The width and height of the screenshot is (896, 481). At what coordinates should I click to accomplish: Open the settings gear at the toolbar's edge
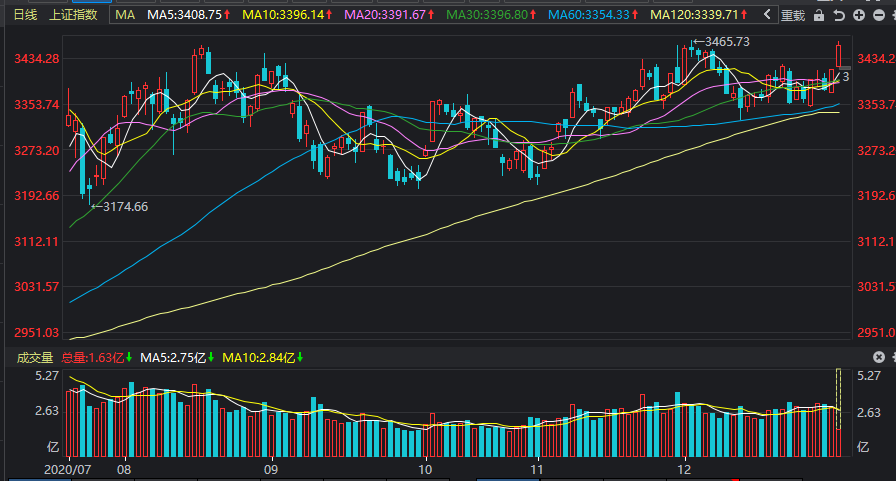pos(893,15)
